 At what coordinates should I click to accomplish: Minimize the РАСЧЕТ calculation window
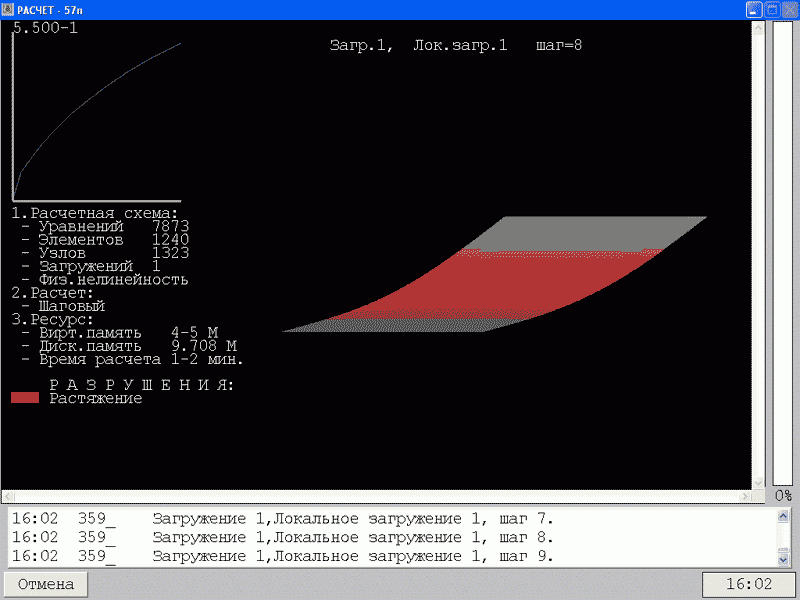coord(754,9)
